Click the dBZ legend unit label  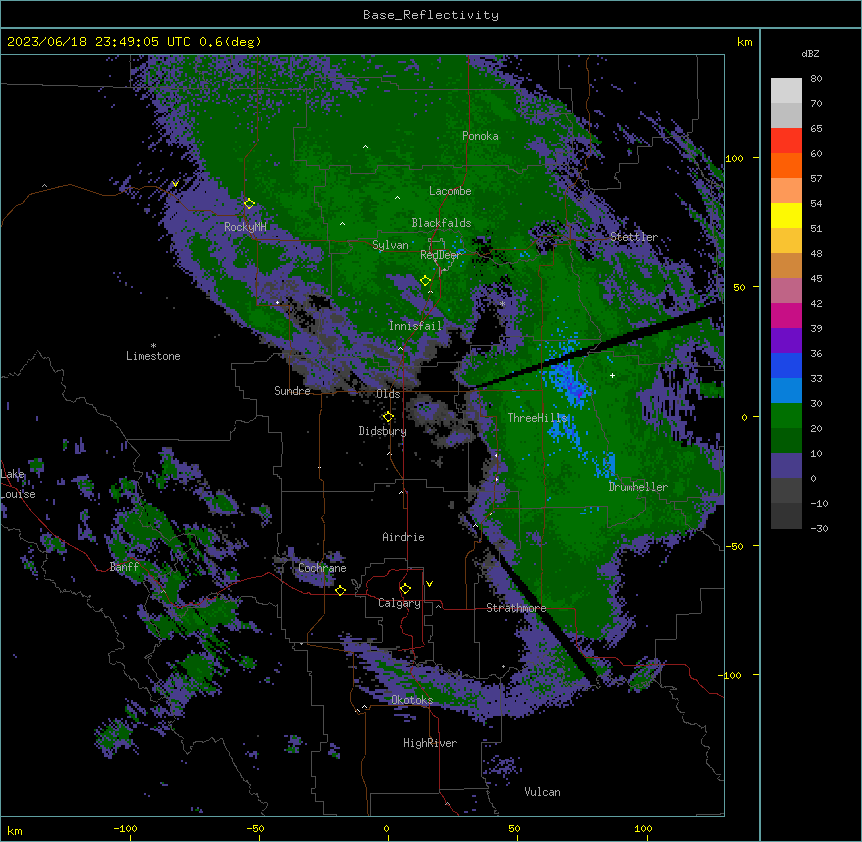click(x=810, y=53)
